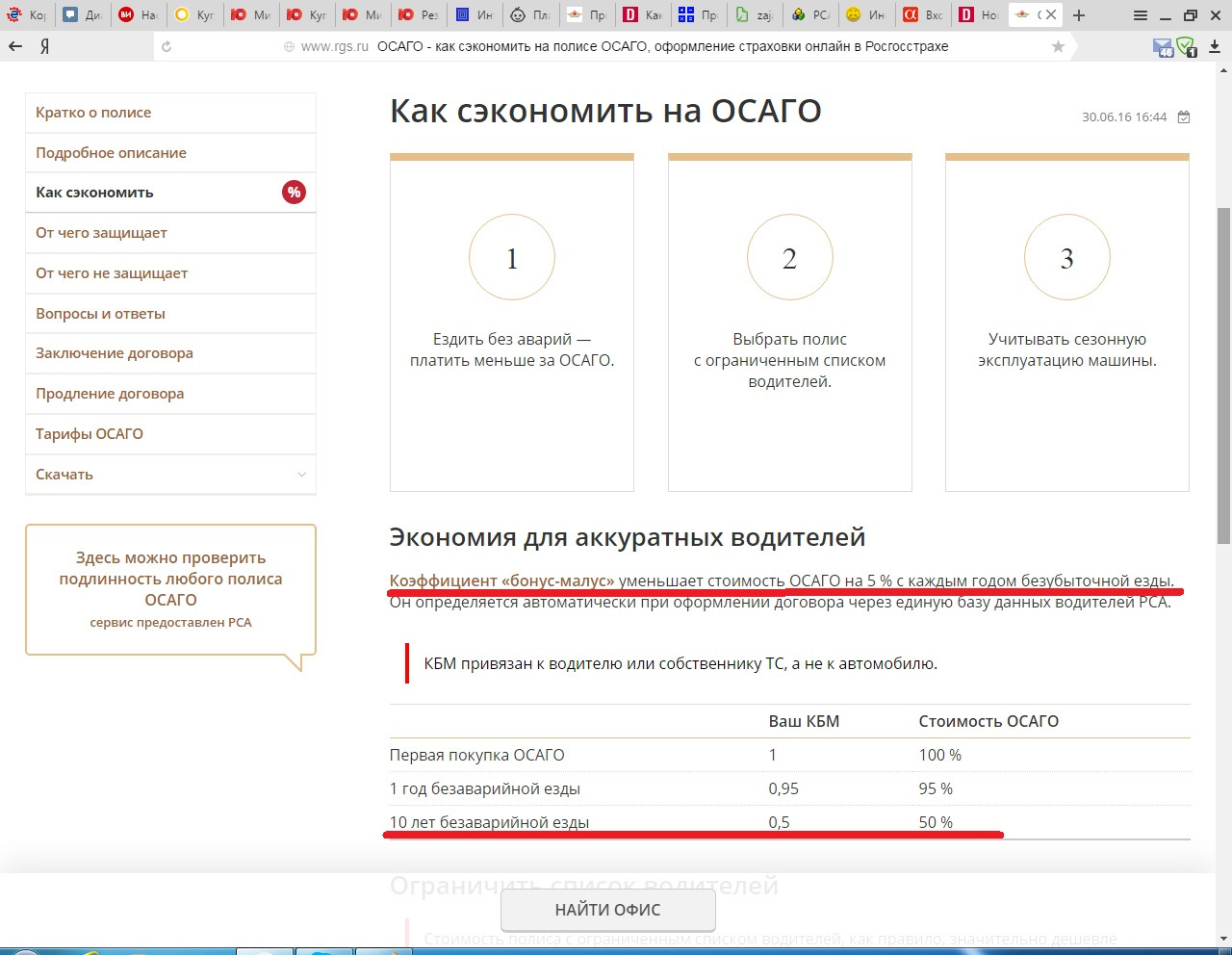
Task: Switch to the 'Куг' tab with yellow circle icon
Action: point(194,14)
